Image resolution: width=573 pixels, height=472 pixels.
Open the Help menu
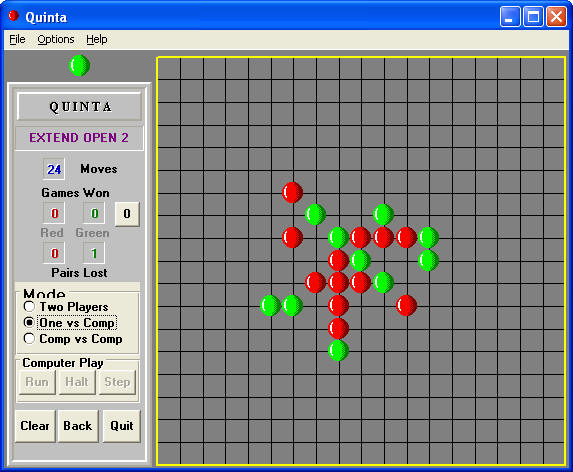click(x=96, y=39)
